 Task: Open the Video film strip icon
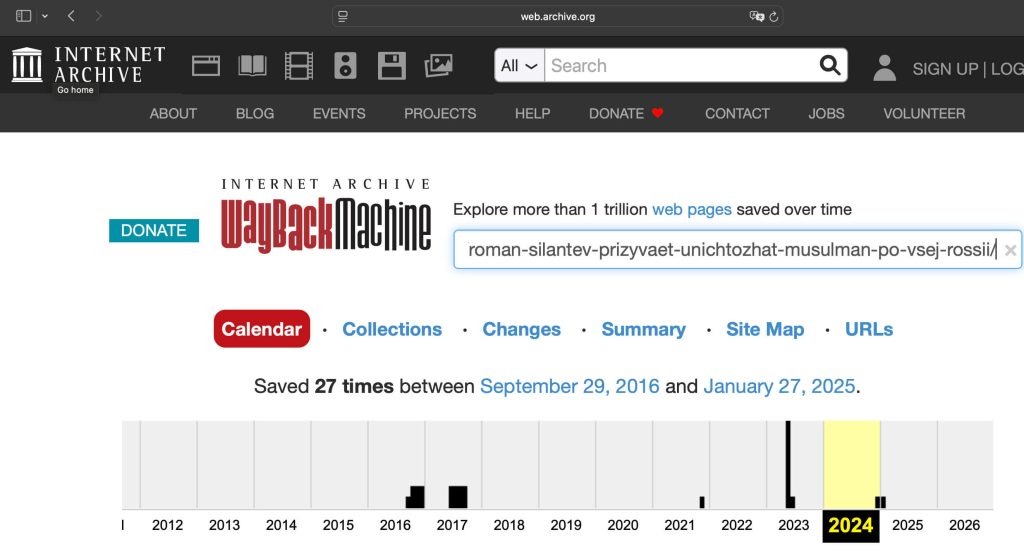298,65
